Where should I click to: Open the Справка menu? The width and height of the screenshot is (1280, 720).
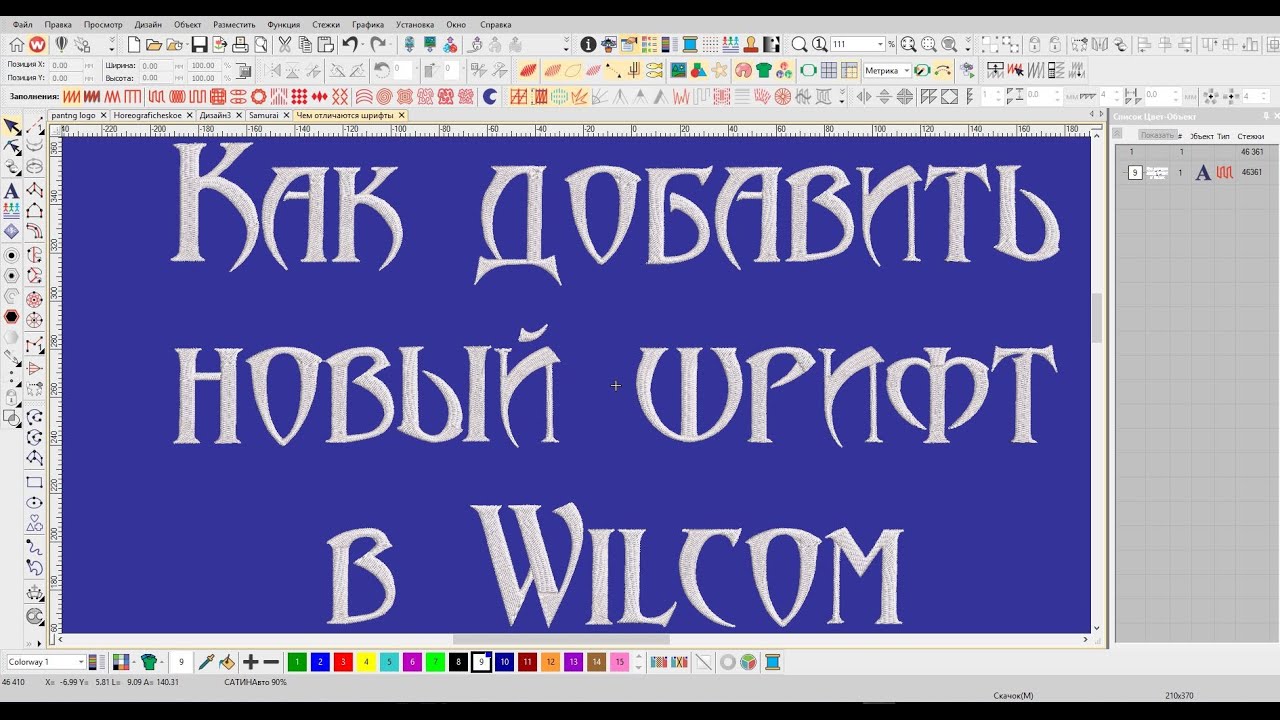[x=495, y=24]
